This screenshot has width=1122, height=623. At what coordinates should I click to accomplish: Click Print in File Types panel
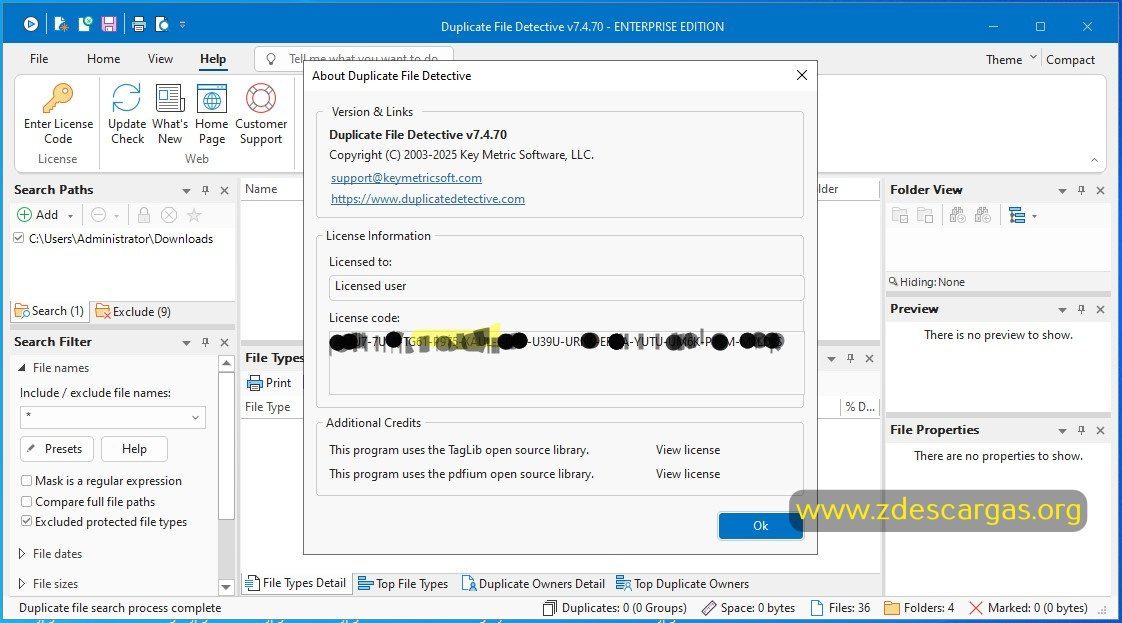pos(269,383)
